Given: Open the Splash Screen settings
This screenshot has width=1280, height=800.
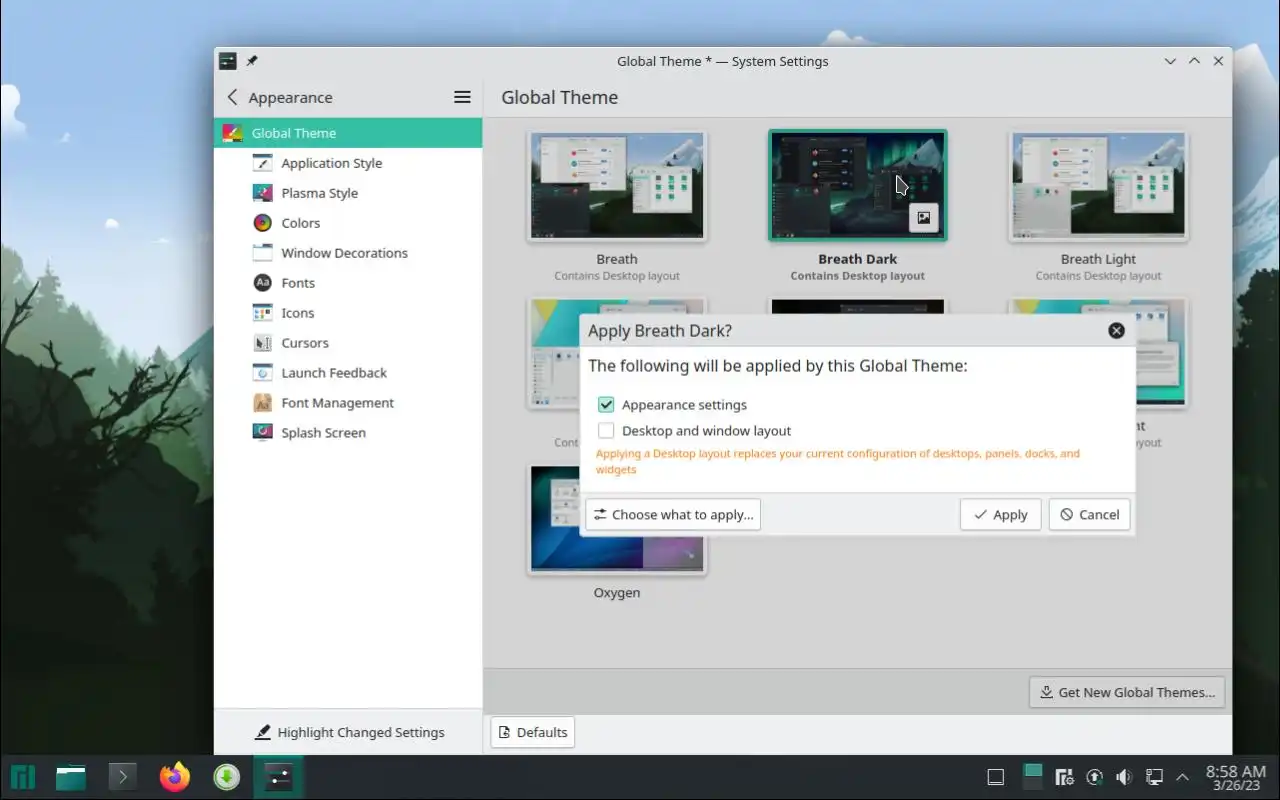Looking at the screenshot, I should click(348, 433).
